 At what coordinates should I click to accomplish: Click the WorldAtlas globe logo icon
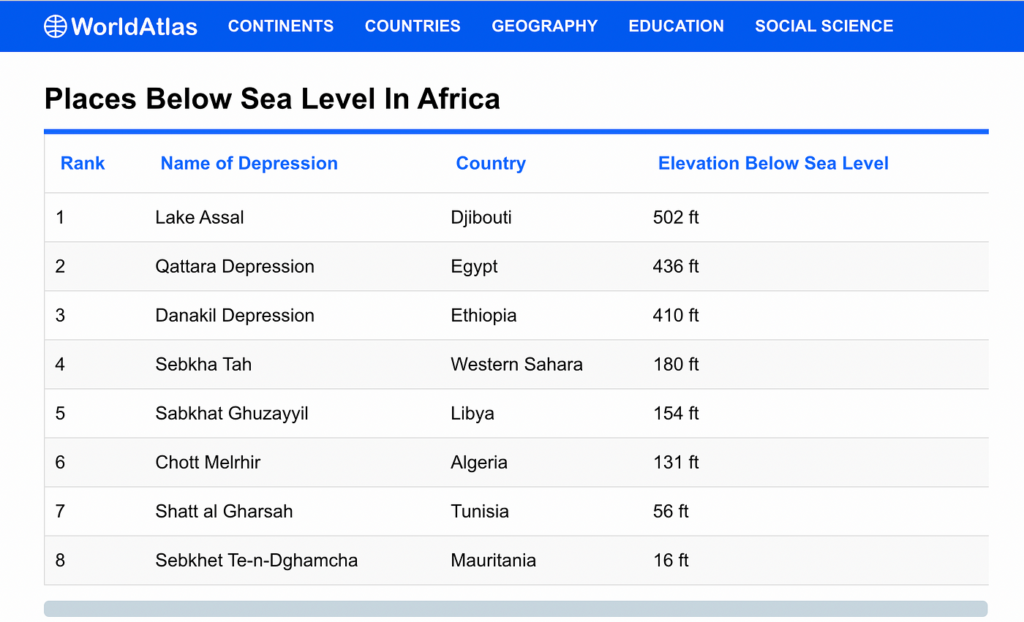point(55,26)
